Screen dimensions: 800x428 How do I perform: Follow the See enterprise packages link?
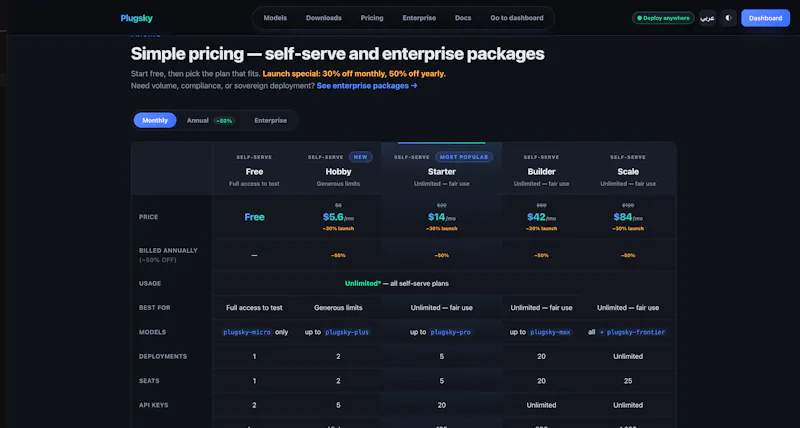point(367,86)
